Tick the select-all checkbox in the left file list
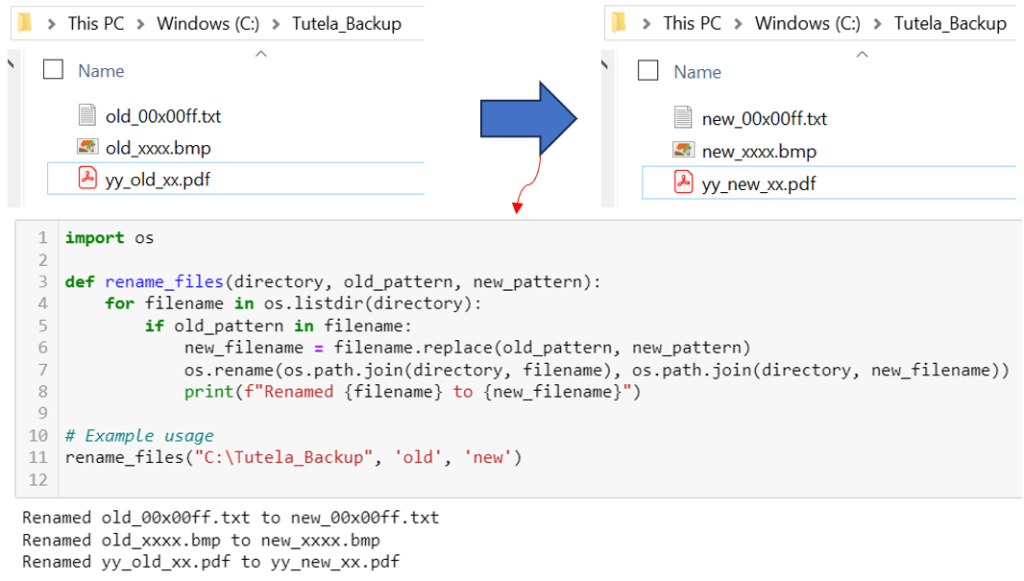 coord(54,70)
